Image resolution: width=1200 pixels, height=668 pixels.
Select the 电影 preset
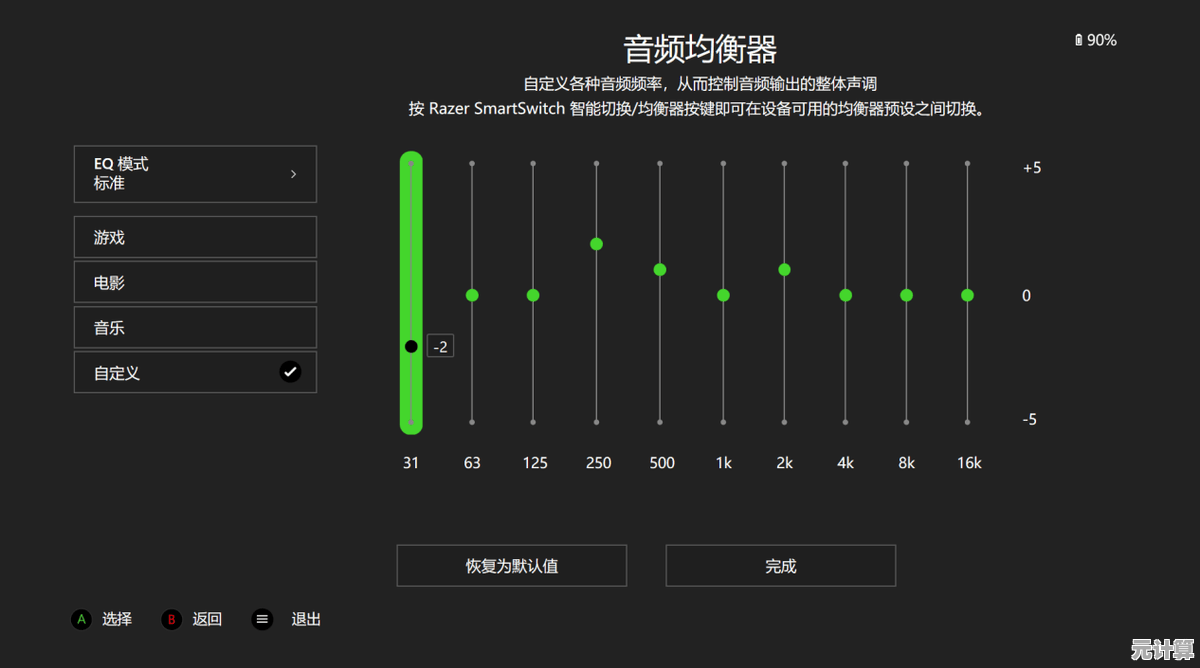(195, 282)
